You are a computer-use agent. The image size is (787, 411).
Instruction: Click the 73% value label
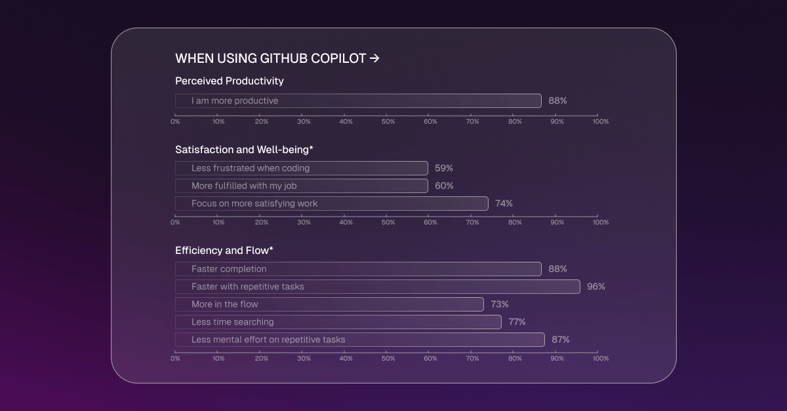click(x=500, y=304)
